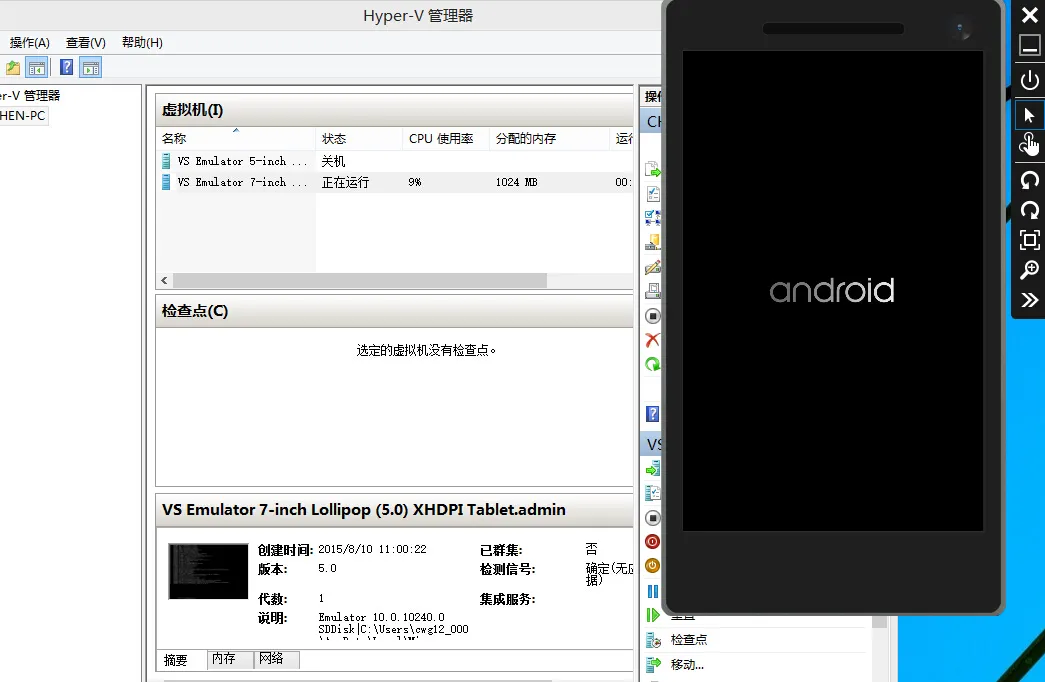Viewport: 1045px width, 682px height.
Task: Click the virtual machine list horizontal scrollbar
Action: point(360,281)
